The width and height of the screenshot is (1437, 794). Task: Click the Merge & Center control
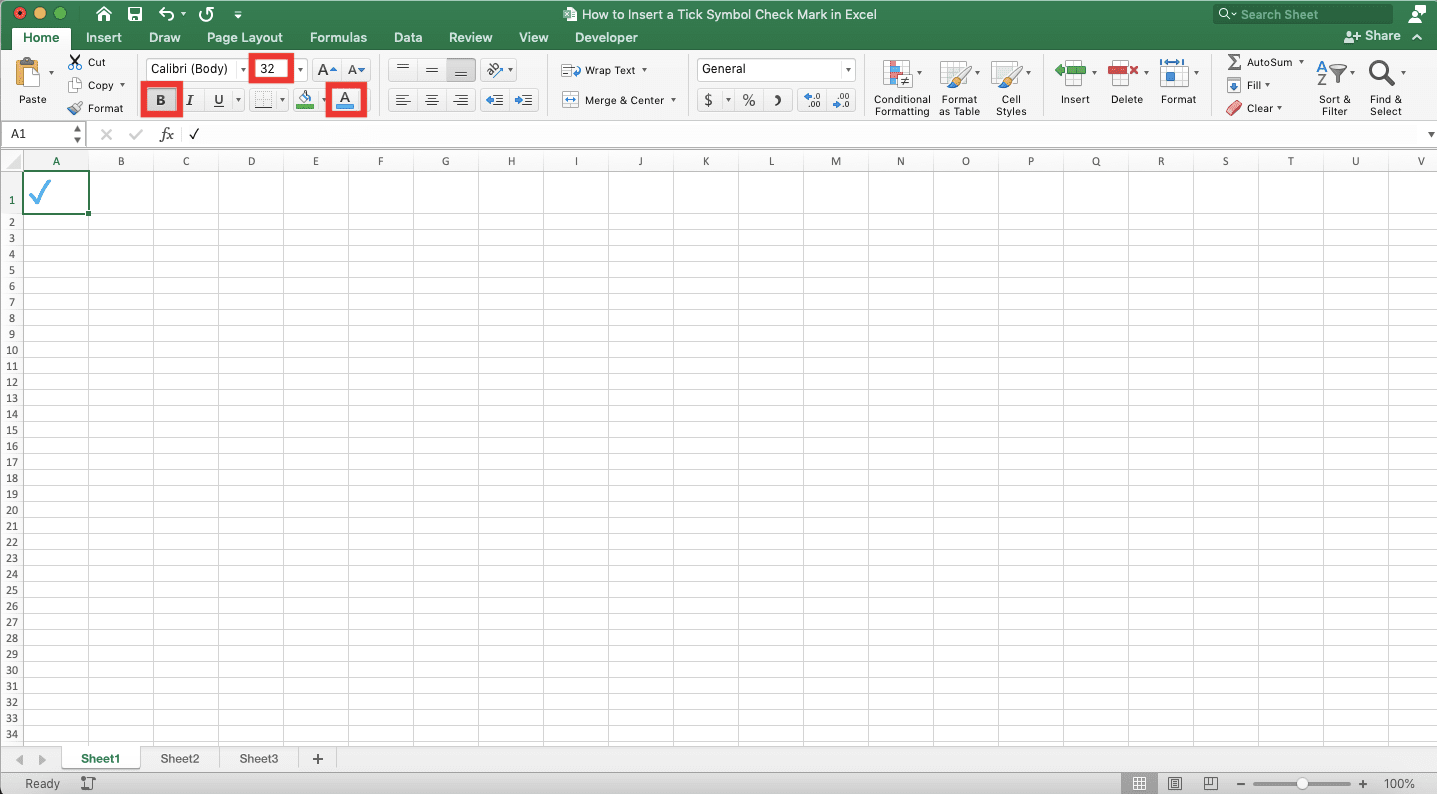[x=614, y=100]
